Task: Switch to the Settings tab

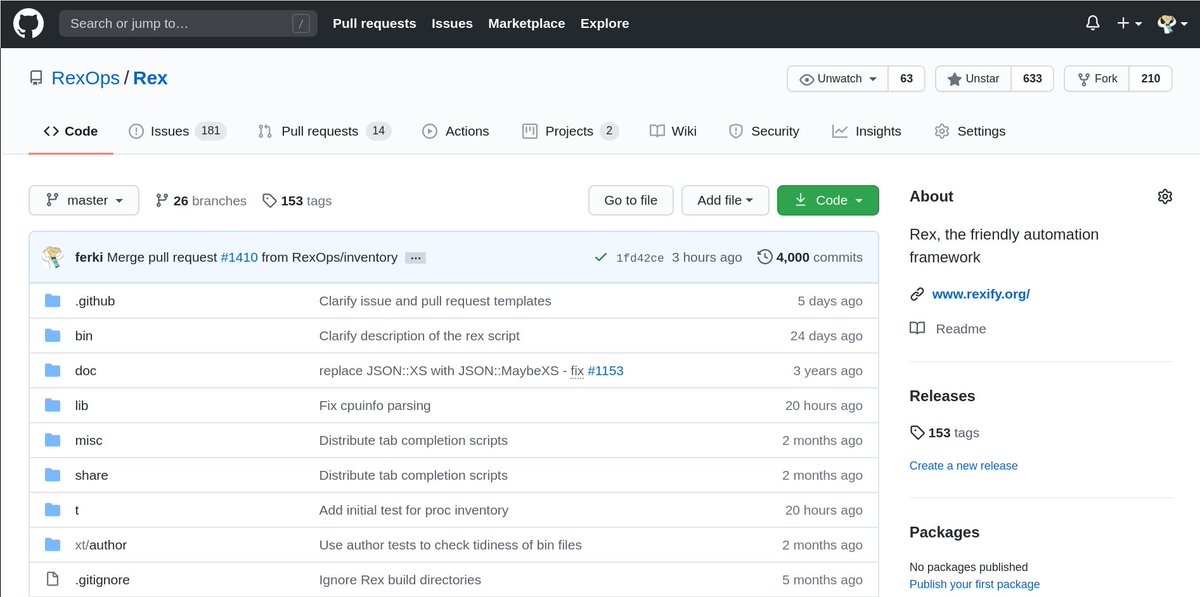Action: [970, 131]
